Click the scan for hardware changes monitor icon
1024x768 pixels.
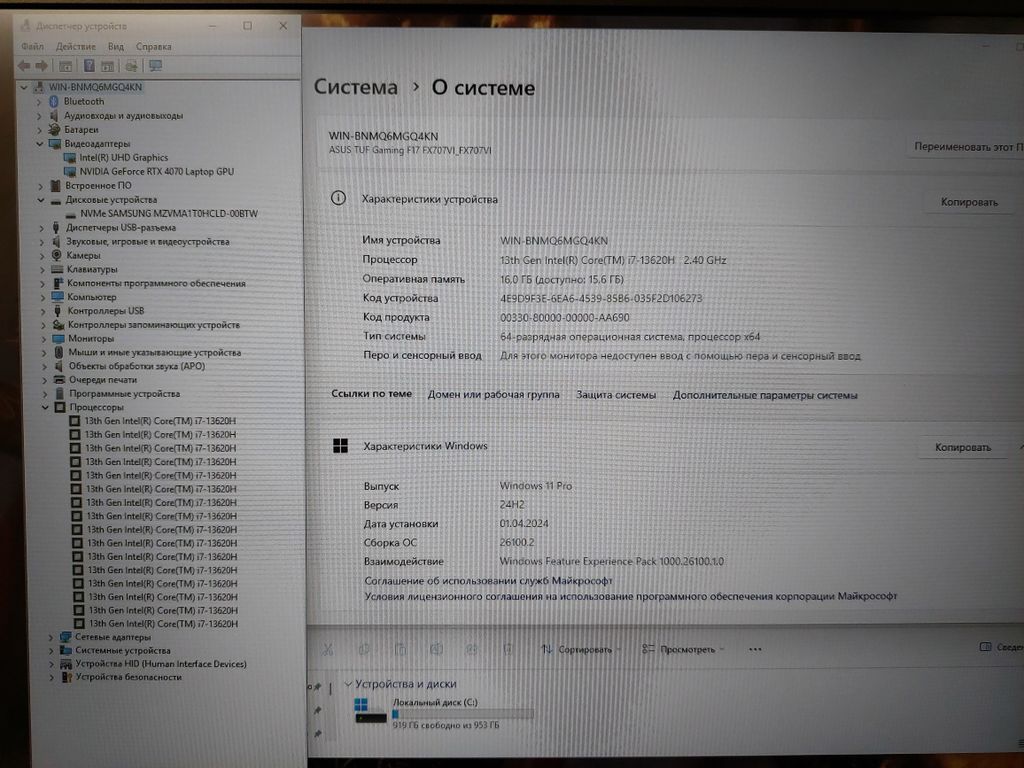(155, 66)
